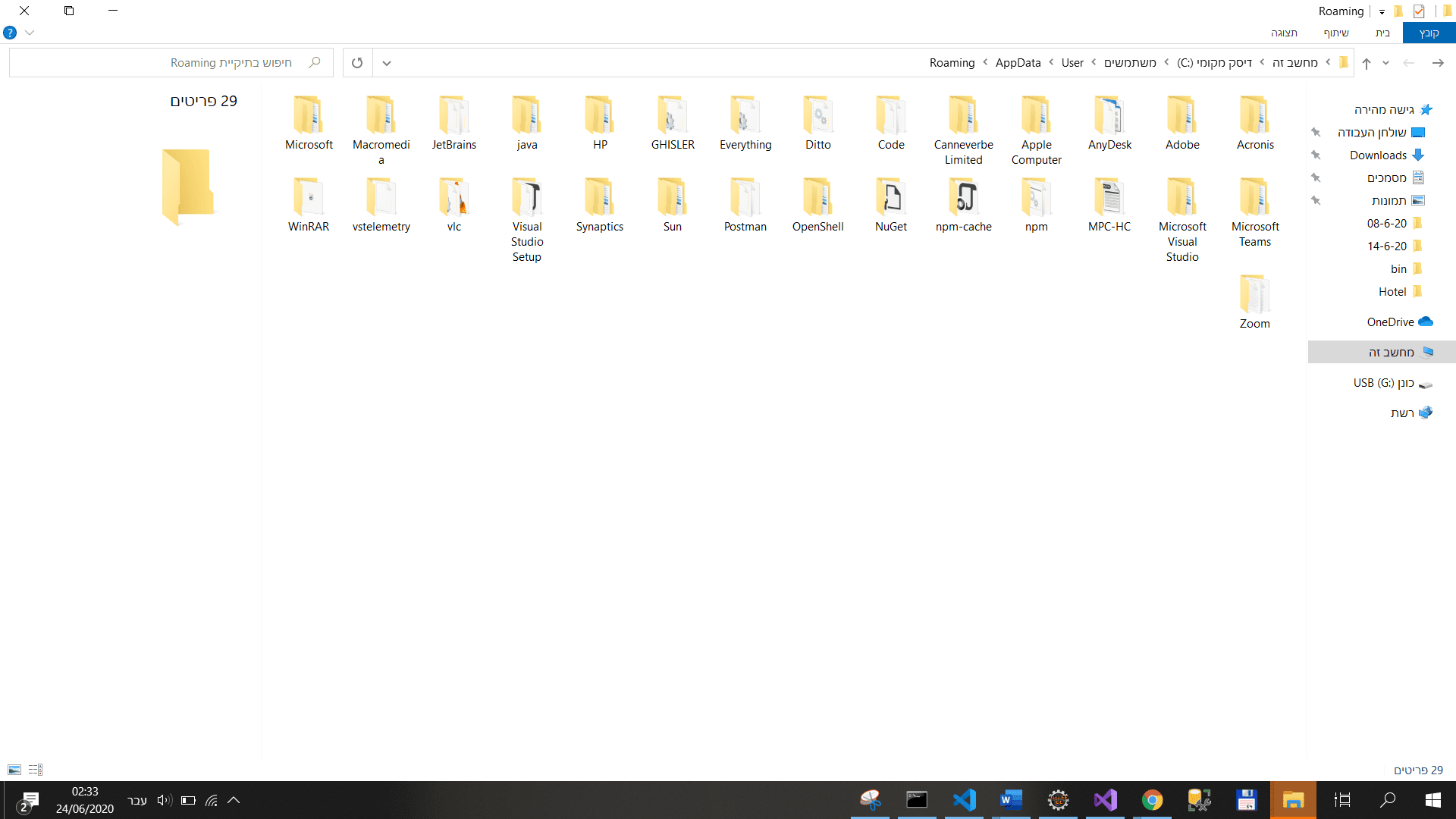
Task: Select the MPC-HC folder
Action: tap(1109, 206)
